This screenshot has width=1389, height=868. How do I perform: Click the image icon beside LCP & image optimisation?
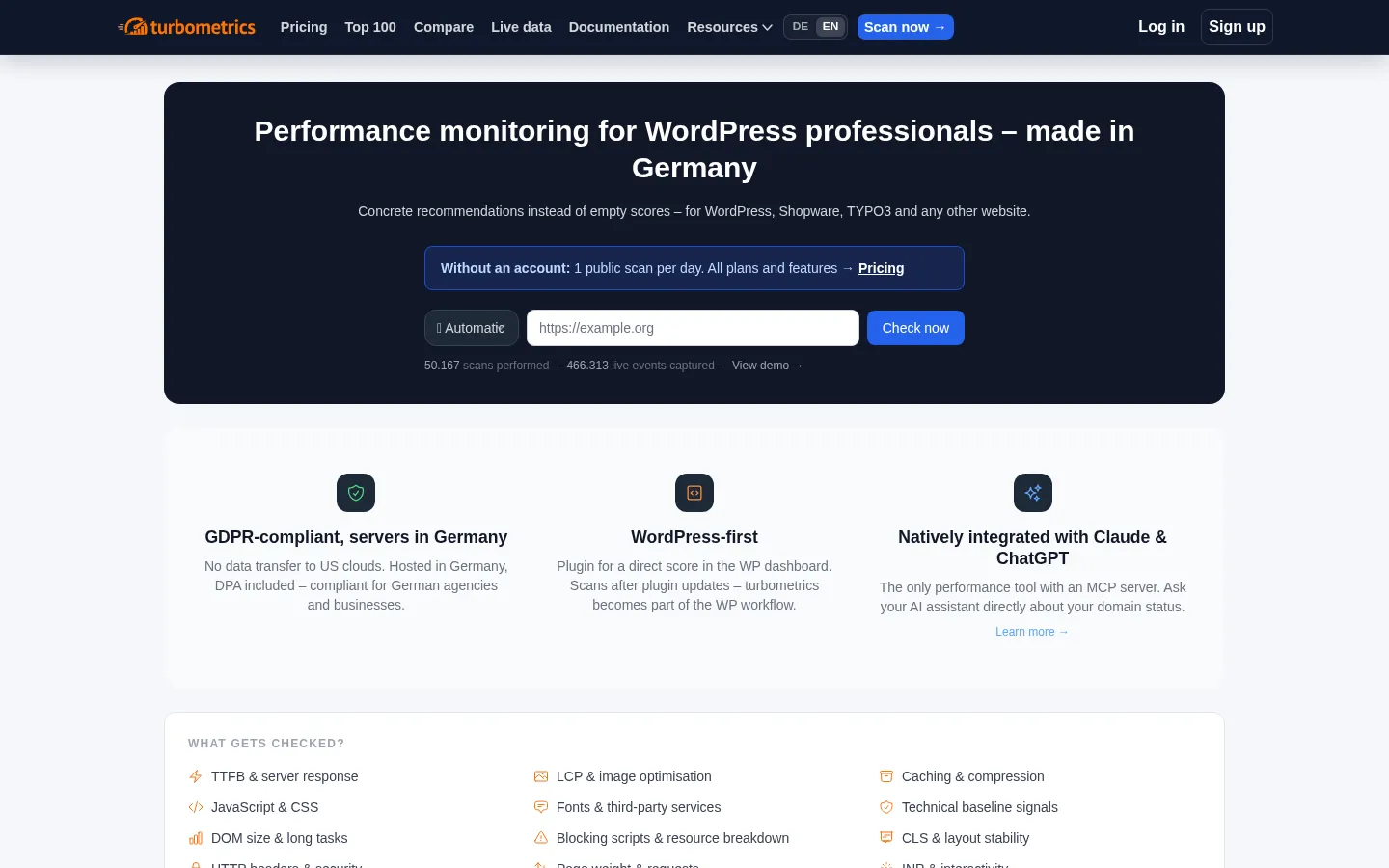pyautogui.click(x=541, y=776)
